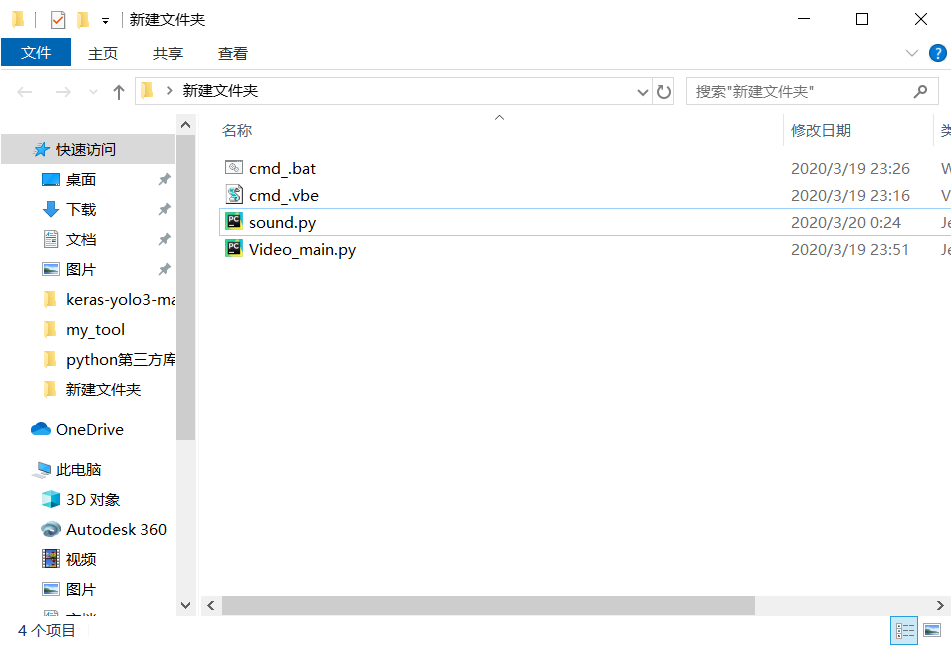The width and height of the screenshot is (952, 646).
Task: Click the sidebar scrollbar up arrow
Action: (x=186, y=125)
